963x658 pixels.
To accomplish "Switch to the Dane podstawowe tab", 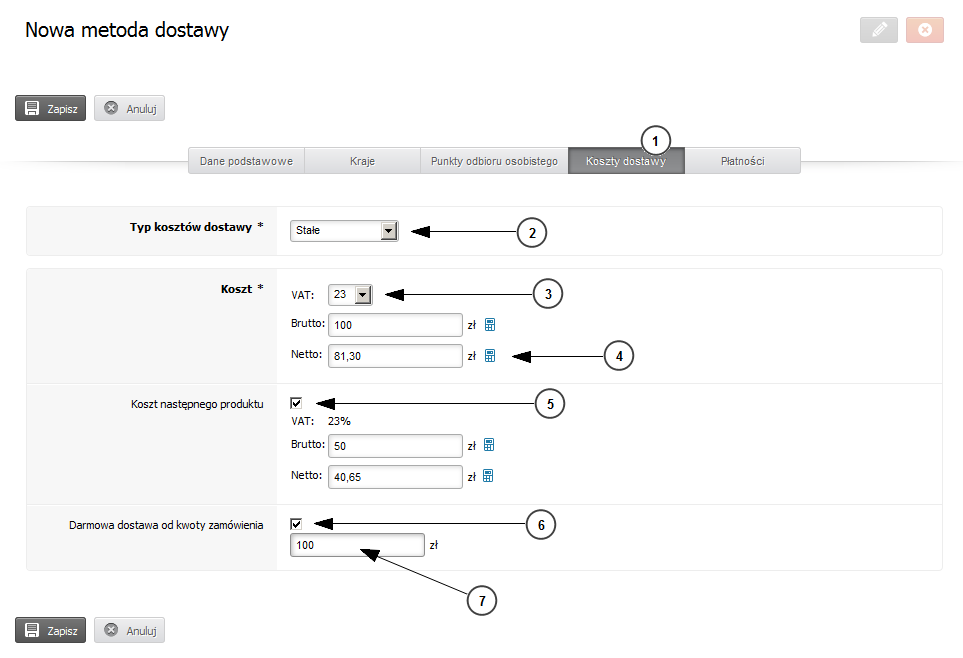I will point(246,161).
